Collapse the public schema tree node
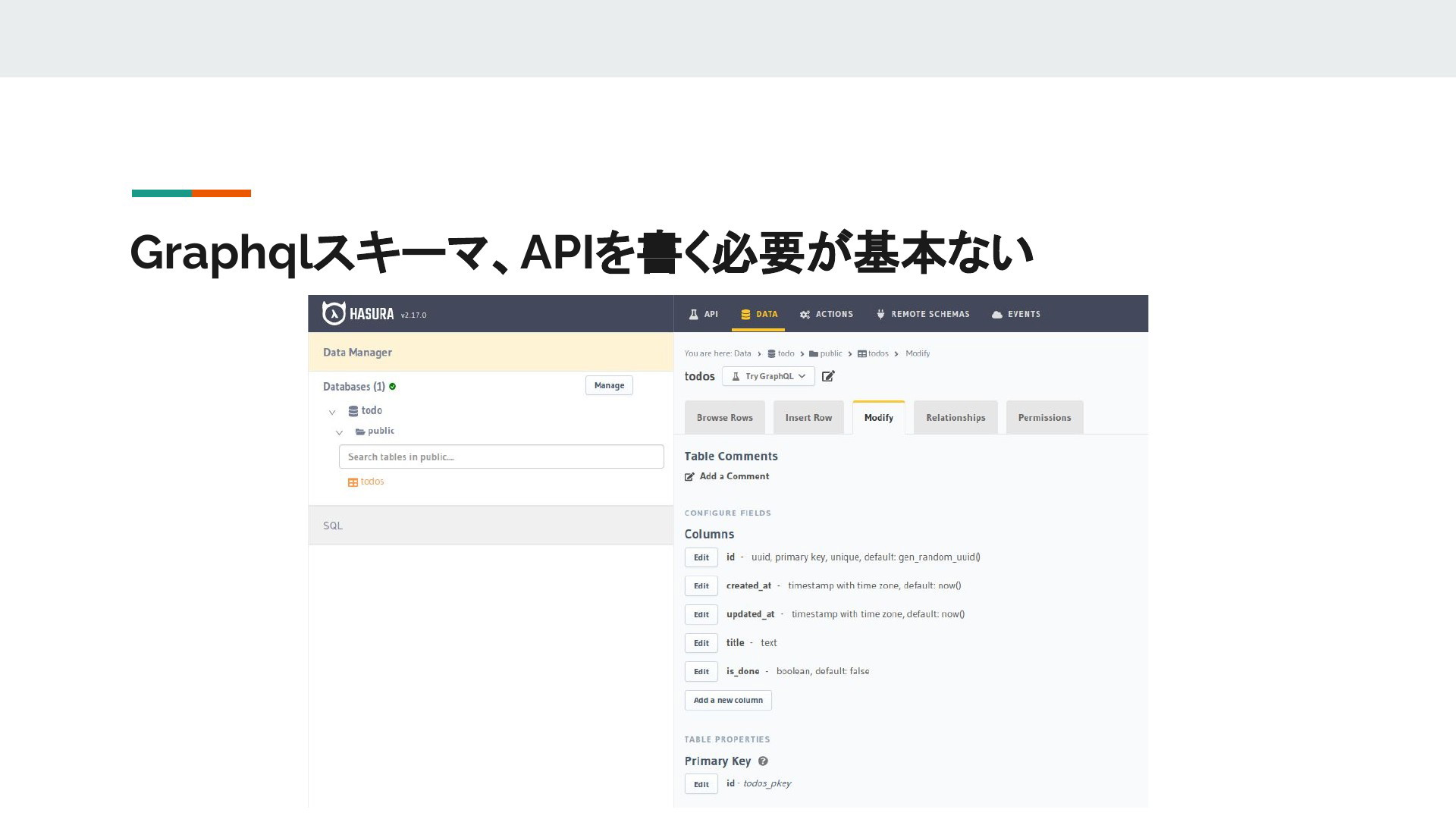 pyautogui.click(x=339, y=432)
